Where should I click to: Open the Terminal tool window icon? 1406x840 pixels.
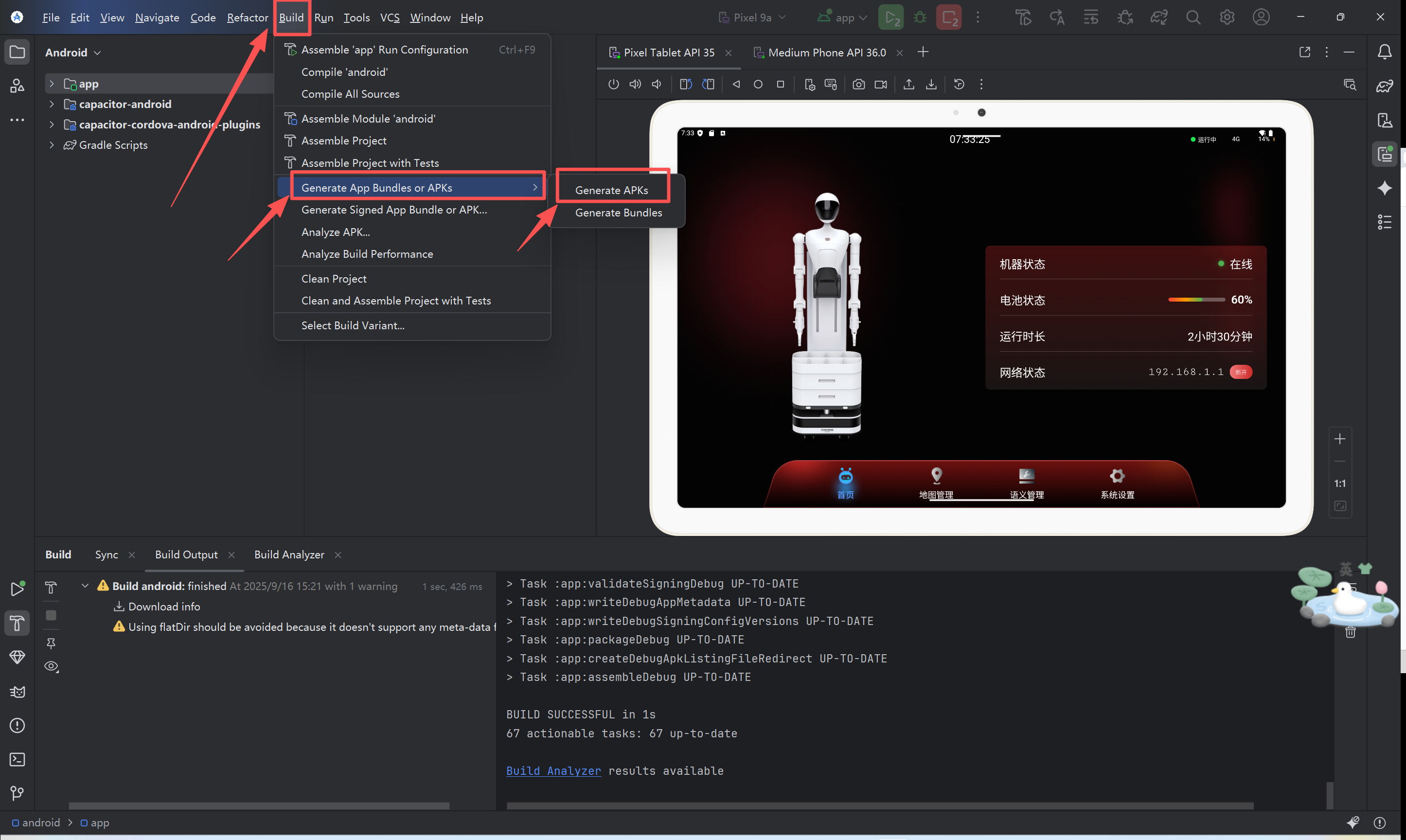coord(17,760)
